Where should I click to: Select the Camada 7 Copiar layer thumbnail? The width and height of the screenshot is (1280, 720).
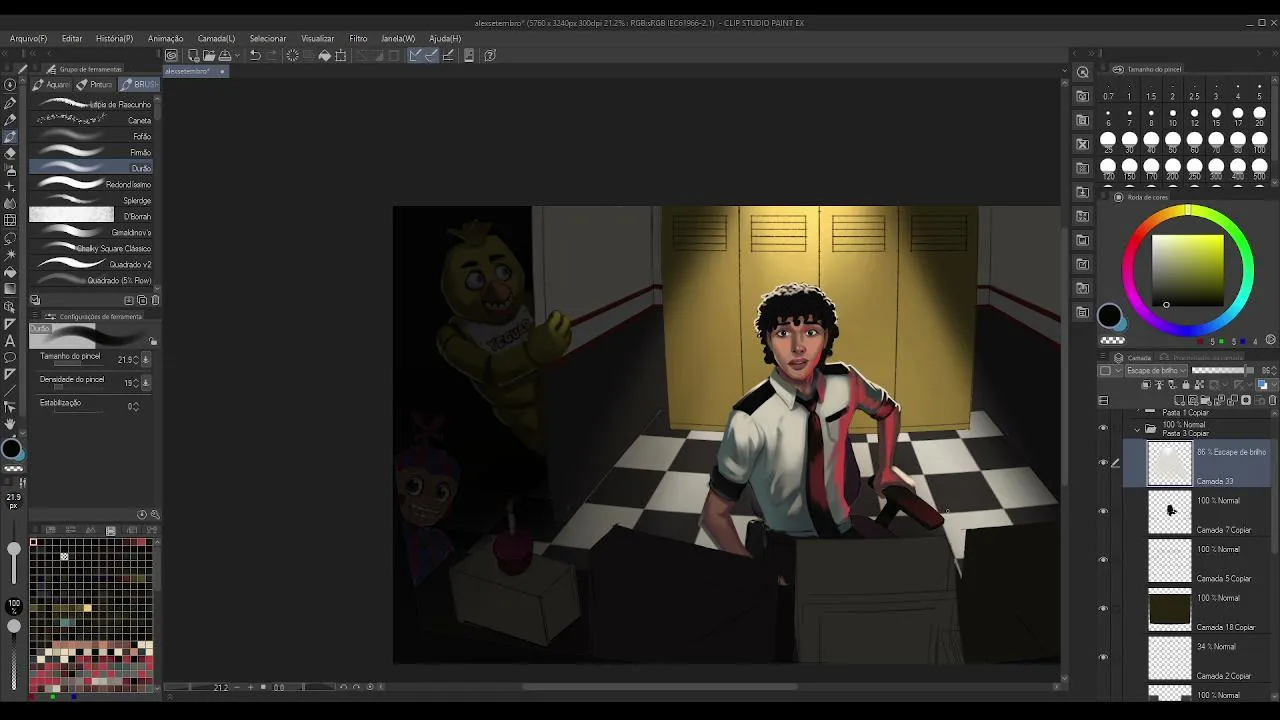1169,511
